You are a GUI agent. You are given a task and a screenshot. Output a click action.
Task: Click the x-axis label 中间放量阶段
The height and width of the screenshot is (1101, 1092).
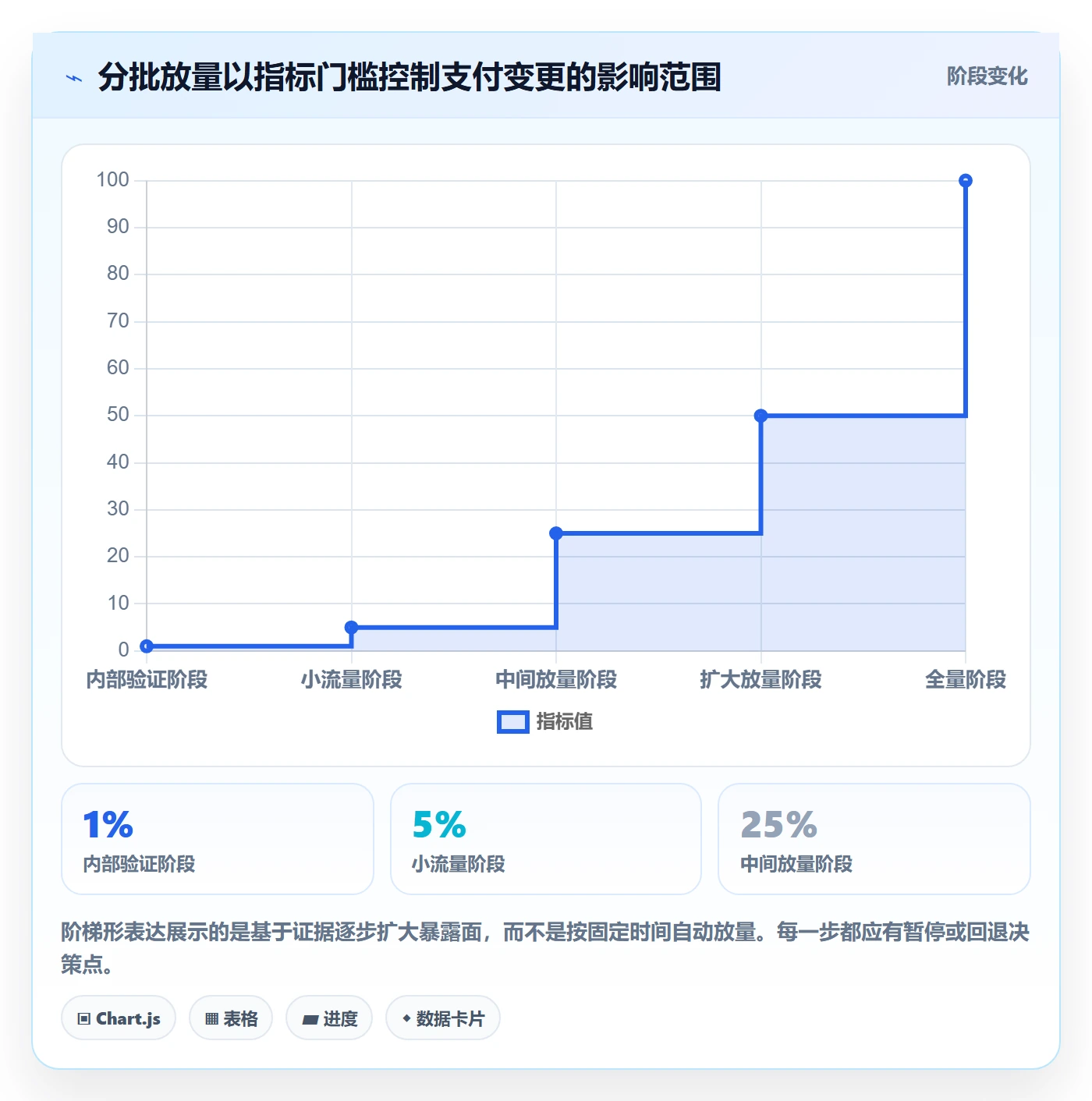click(x=556, y=680)
